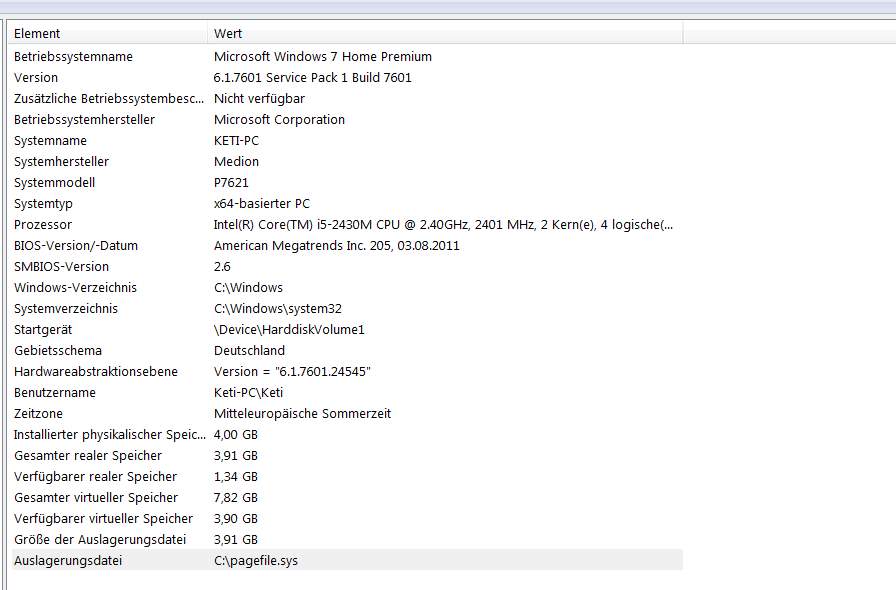Click 3,91 GB in Größe der Auslagerungsdatei row

pyautogui.click(x=235, y=540)
